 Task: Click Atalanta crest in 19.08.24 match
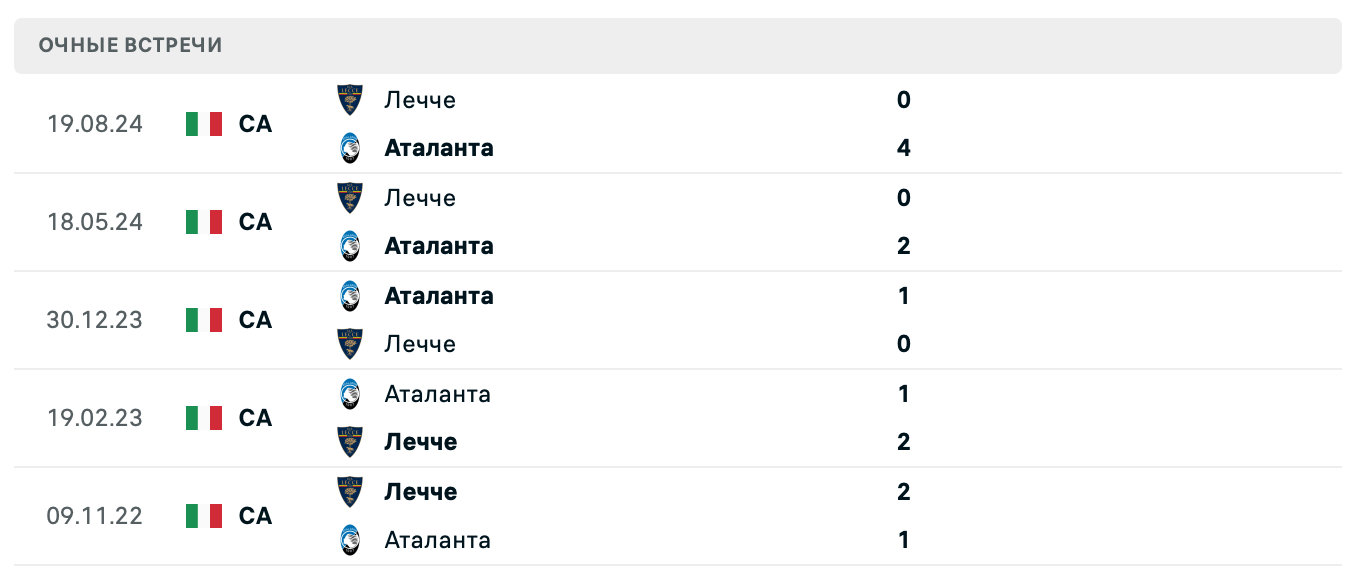[350, 148]
